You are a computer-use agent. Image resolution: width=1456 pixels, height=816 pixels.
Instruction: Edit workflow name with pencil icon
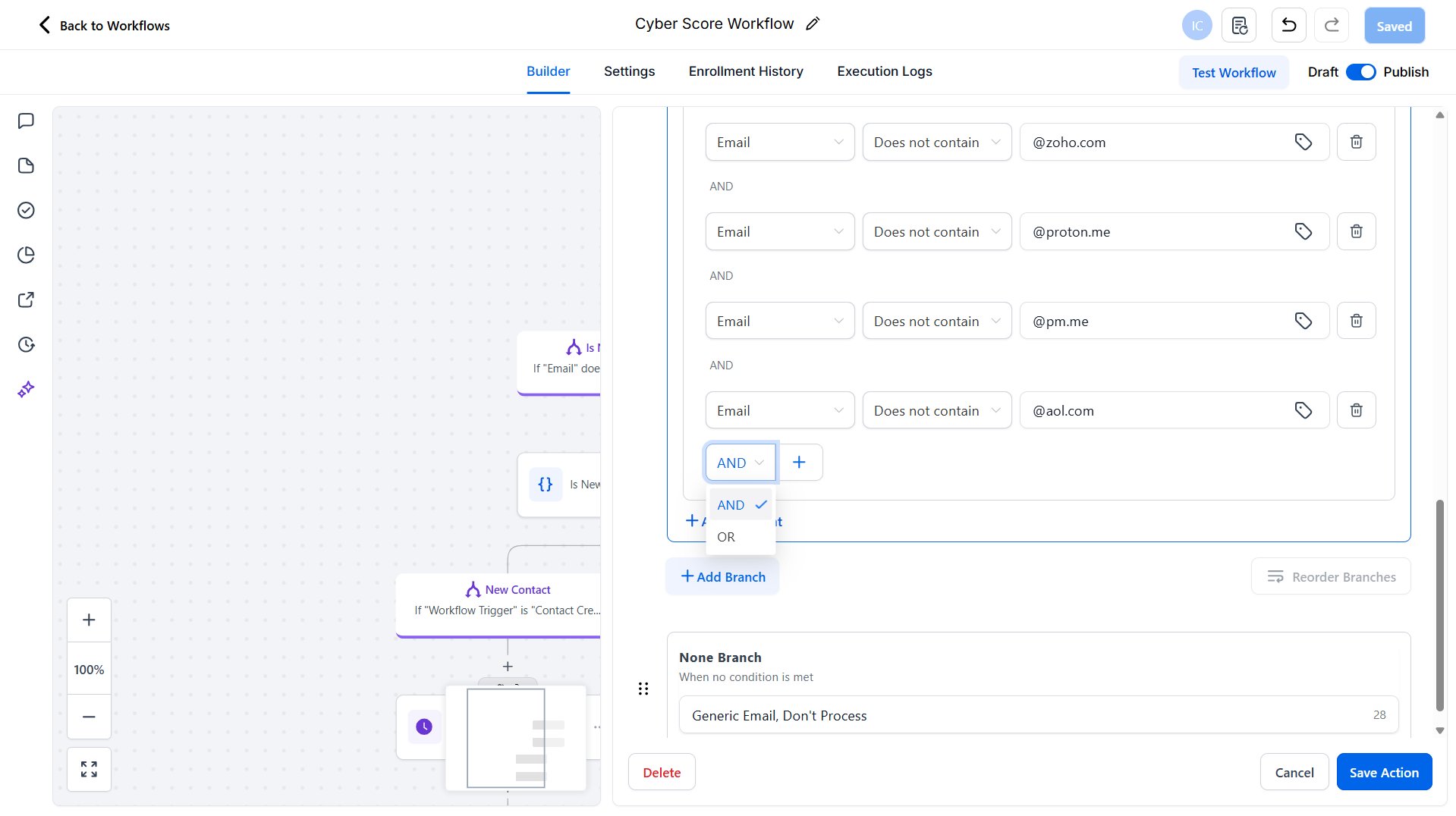pyautogui.click(x=813, y=24)
